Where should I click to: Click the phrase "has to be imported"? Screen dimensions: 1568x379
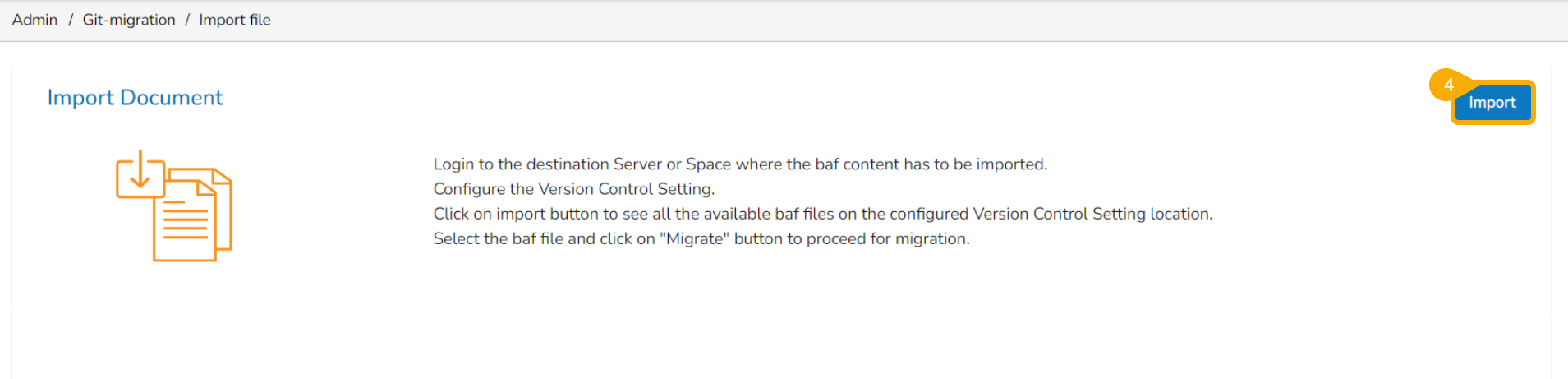pos(975,164)
